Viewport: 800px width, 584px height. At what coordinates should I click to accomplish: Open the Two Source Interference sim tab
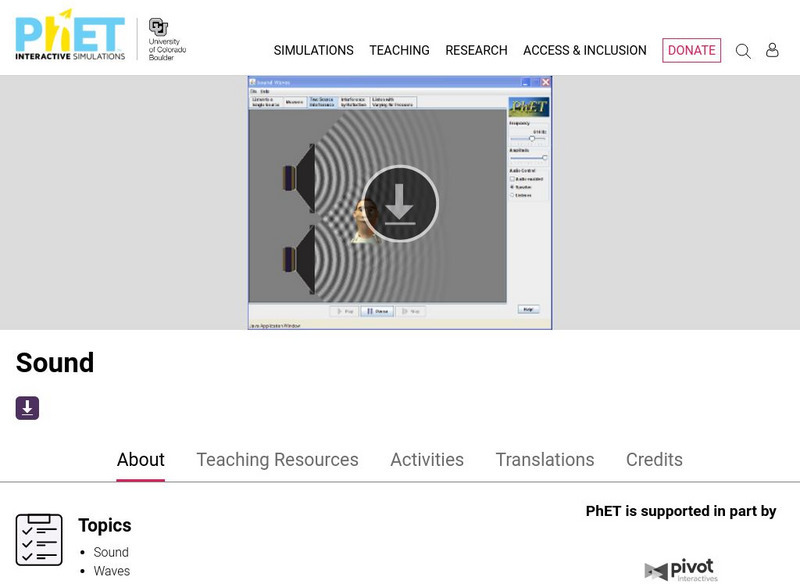coord(322,102)
